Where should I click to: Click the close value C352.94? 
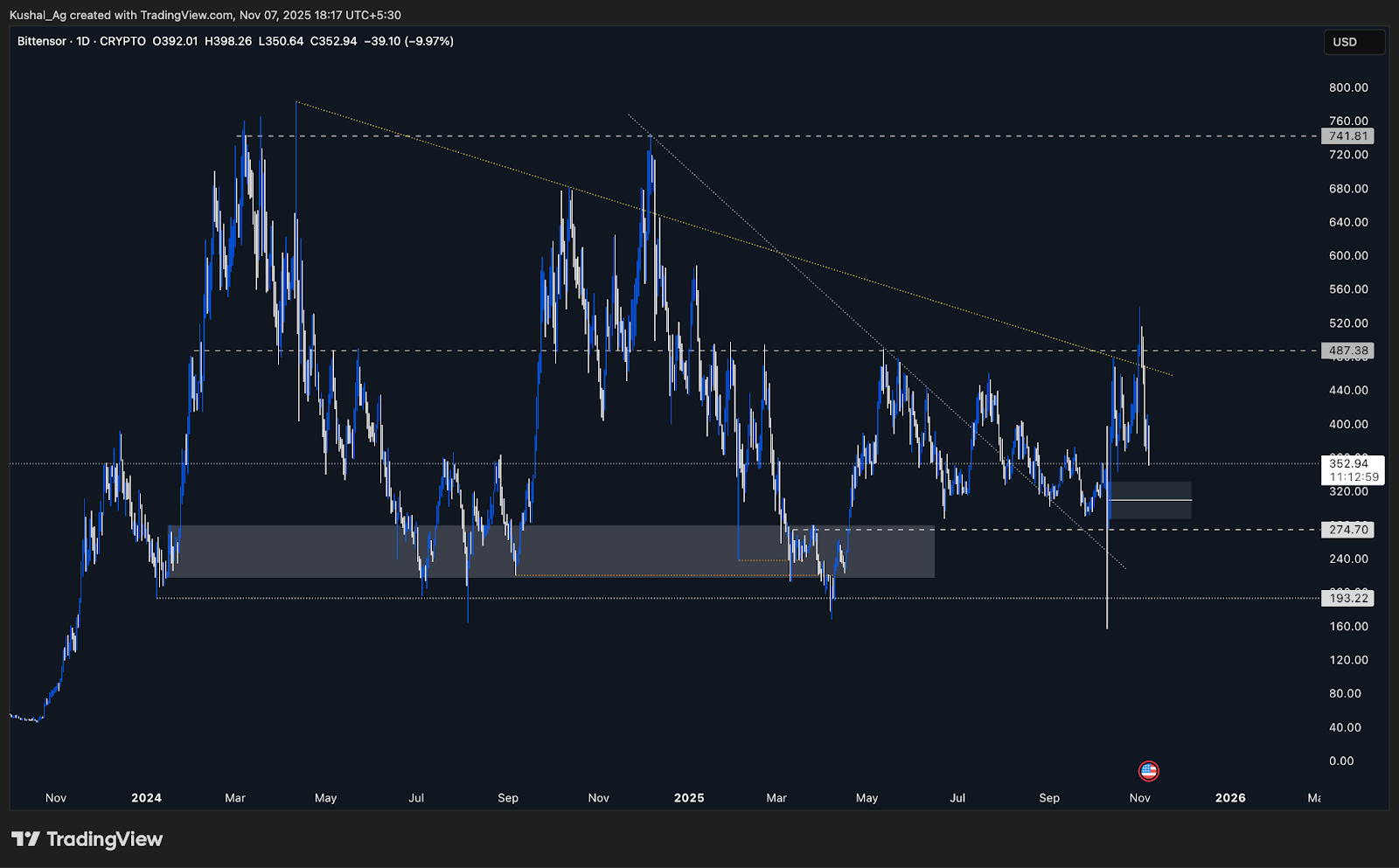(x=333, y=41)
